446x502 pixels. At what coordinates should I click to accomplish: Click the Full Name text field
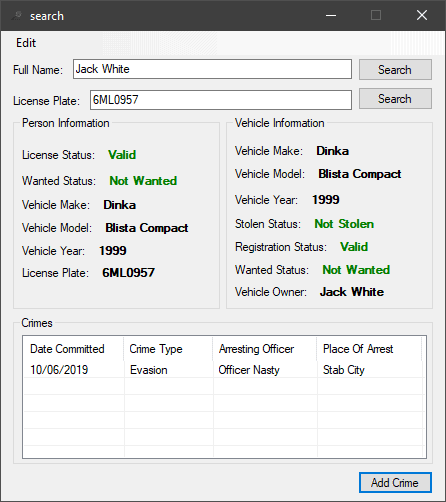(x=212, y=69)
